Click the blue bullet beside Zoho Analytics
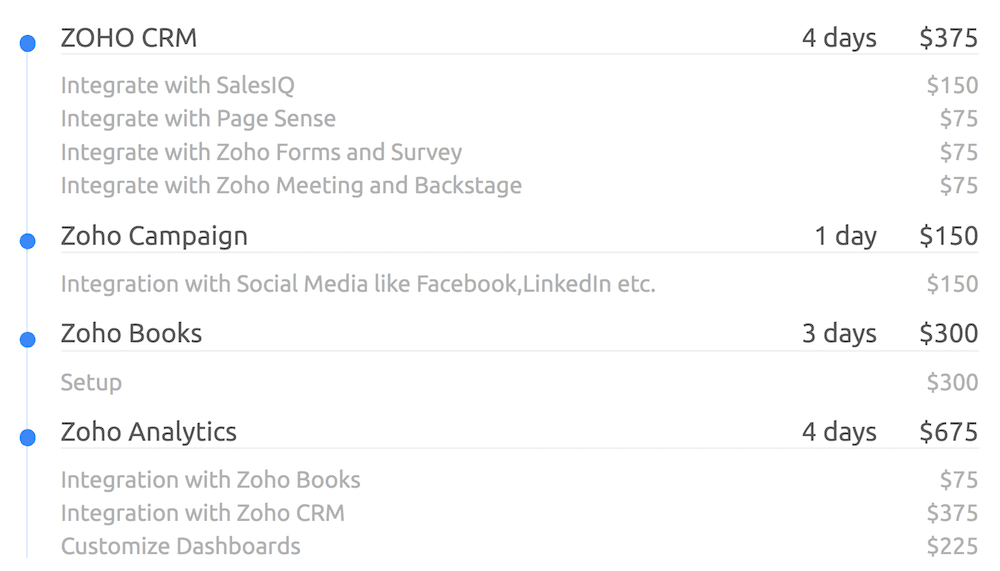The image size is (1000, 571). 28,437
